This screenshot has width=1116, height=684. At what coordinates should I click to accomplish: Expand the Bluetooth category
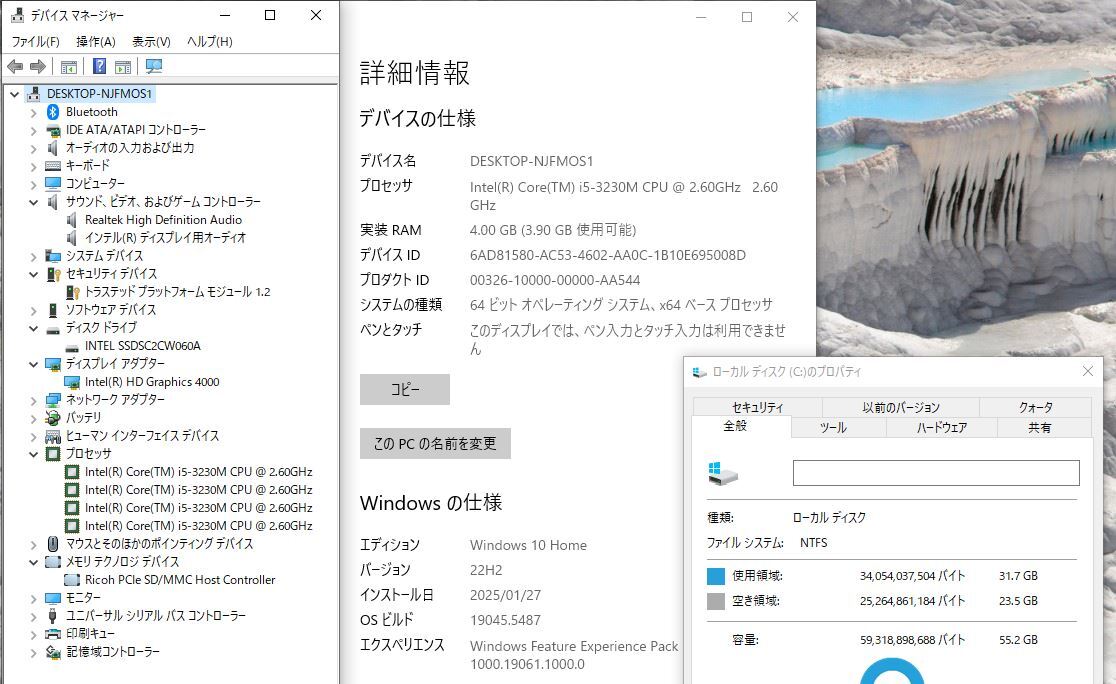click(33, 112)
